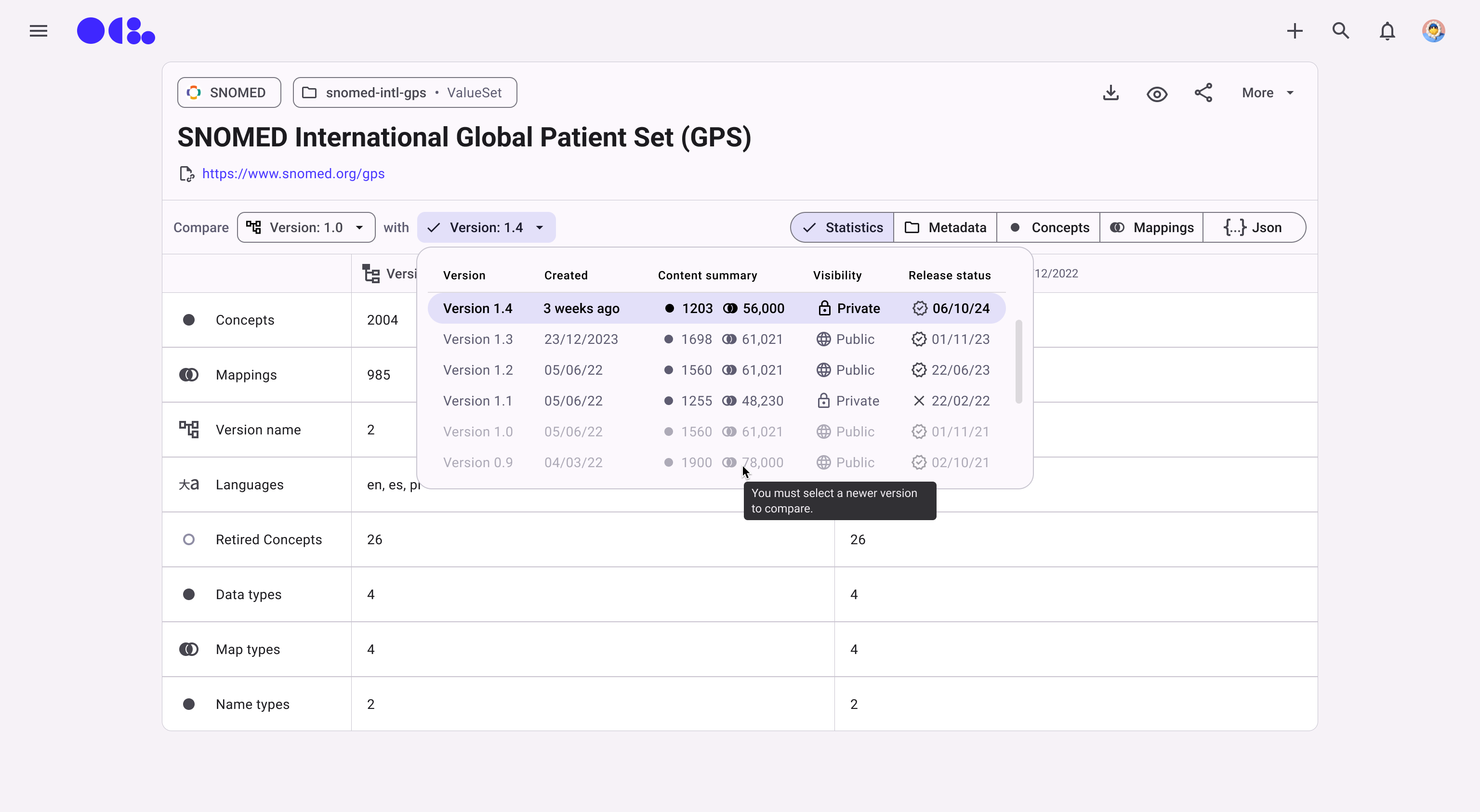Select the Statistics toggle view
Viewport: 1480px width, 812px height.
click(x=842, y=227)
